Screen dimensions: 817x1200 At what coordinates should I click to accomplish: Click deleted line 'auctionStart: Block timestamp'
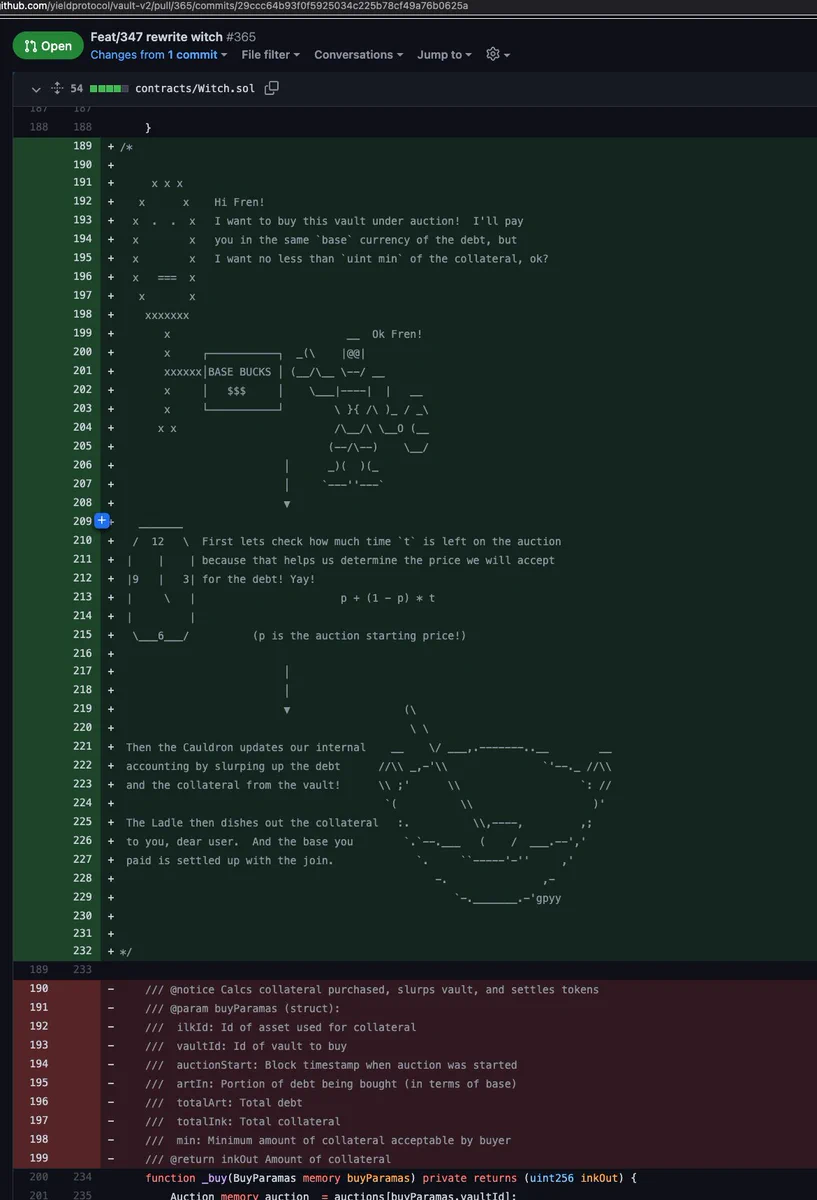pyautogui.click(x=331, y=1065)
